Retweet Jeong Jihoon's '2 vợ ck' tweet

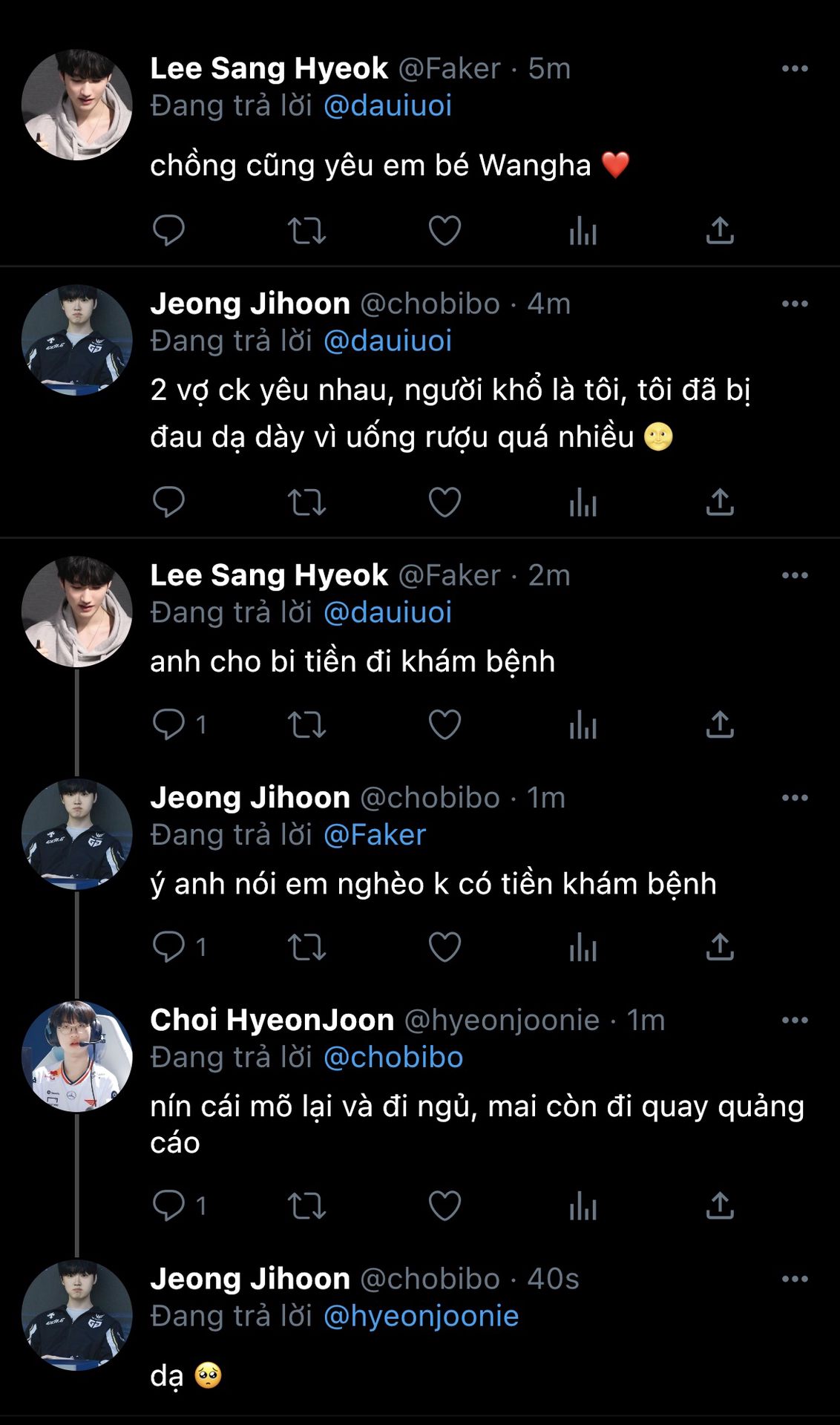coord(306,502)
